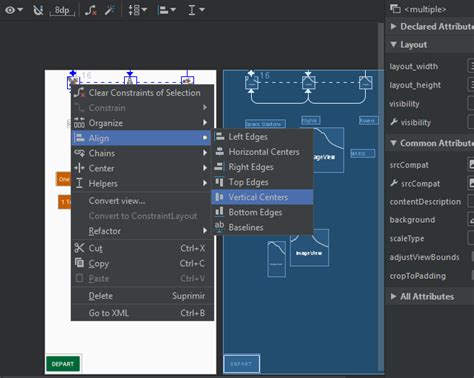Toggle the autoconnect magnet icon

pyautogui.click(x=38, y=10)
